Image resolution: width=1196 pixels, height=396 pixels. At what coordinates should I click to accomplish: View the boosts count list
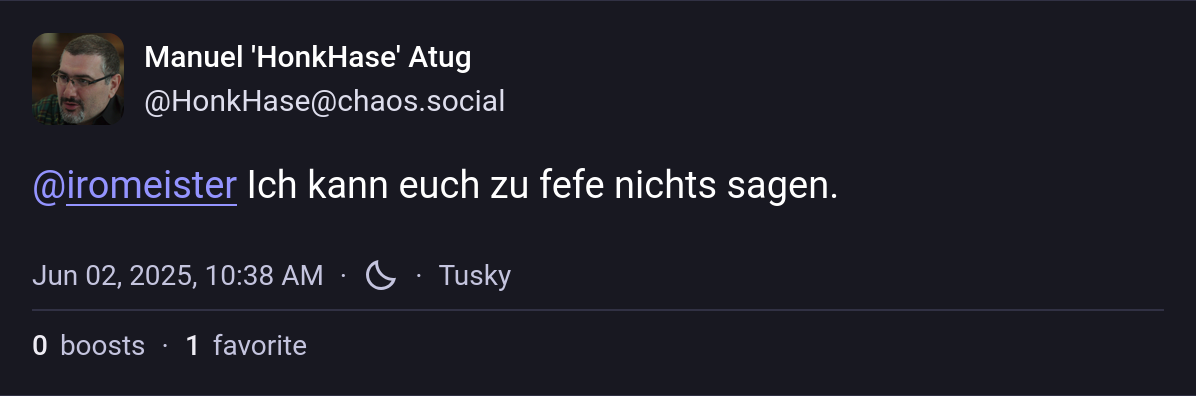coord(88,346)
